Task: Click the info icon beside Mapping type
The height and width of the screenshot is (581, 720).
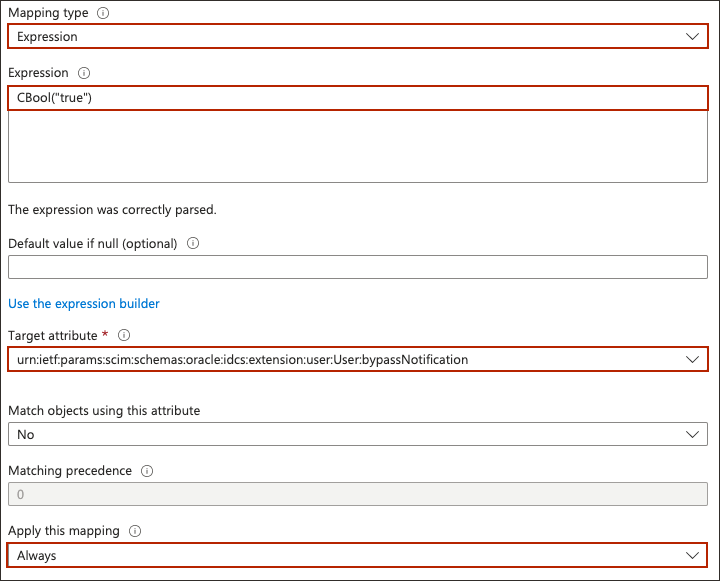Action: [104, 13]
